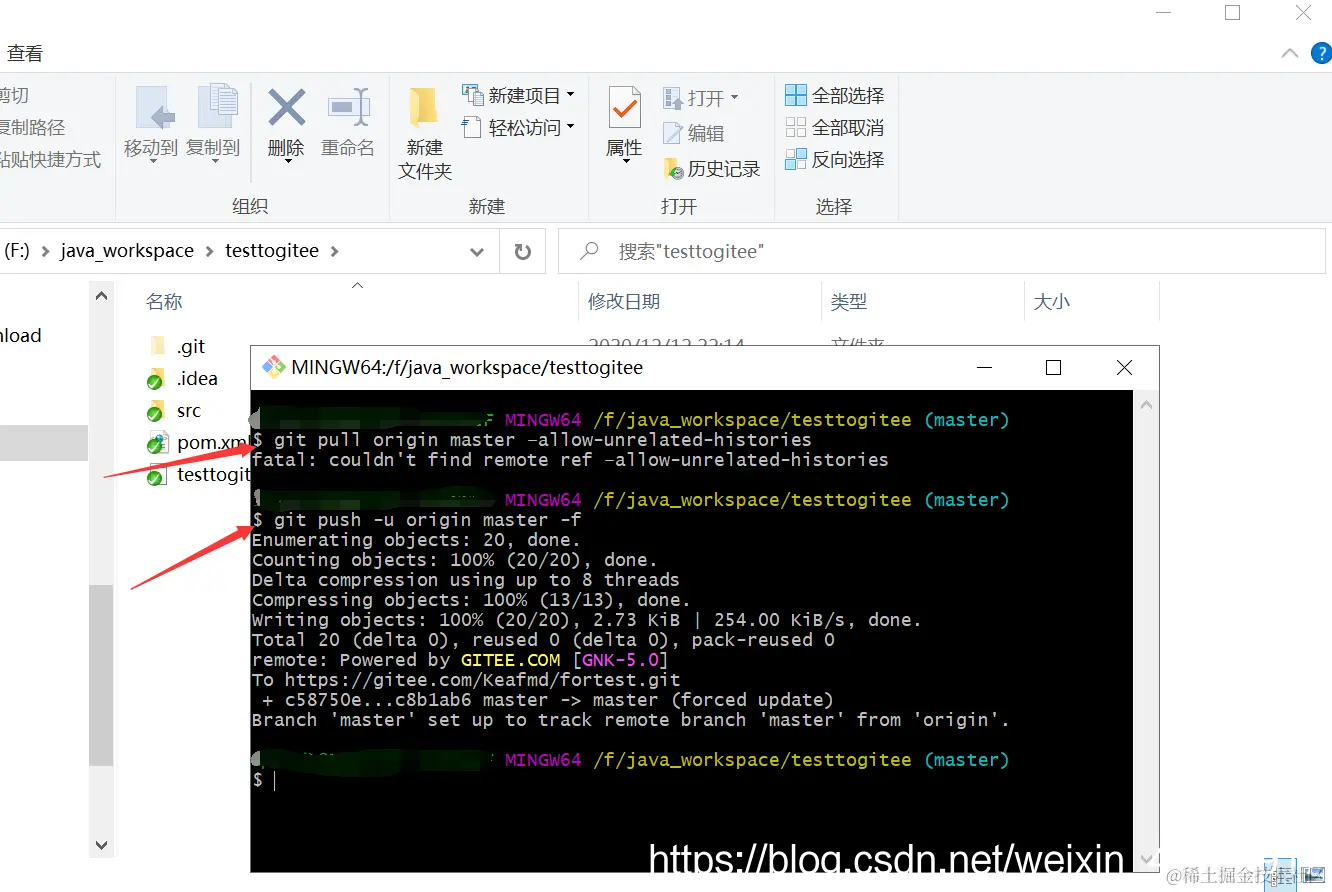Click the Refresh button beside address bar

pos(522,252)
